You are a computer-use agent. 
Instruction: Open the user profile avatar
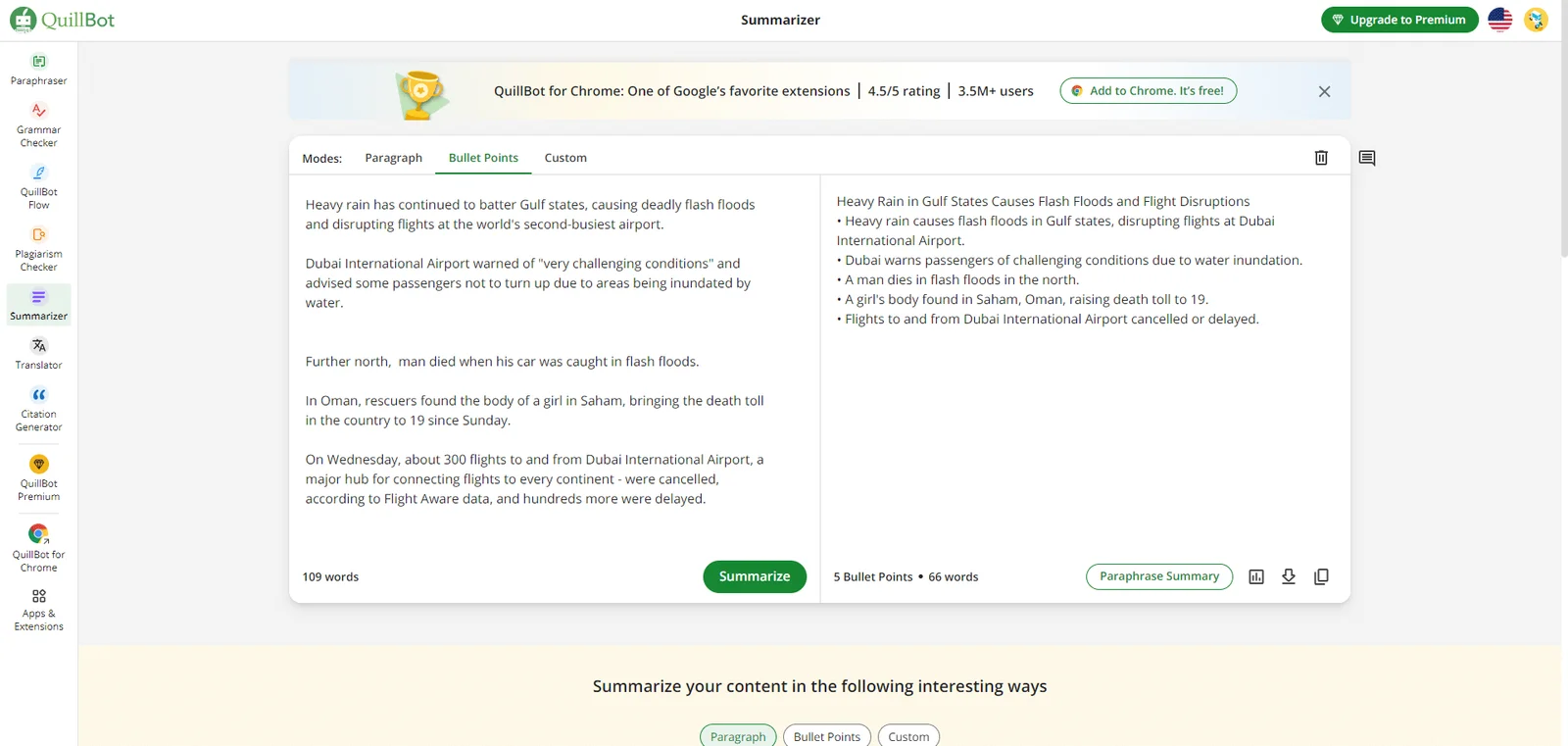(1536, 20)
